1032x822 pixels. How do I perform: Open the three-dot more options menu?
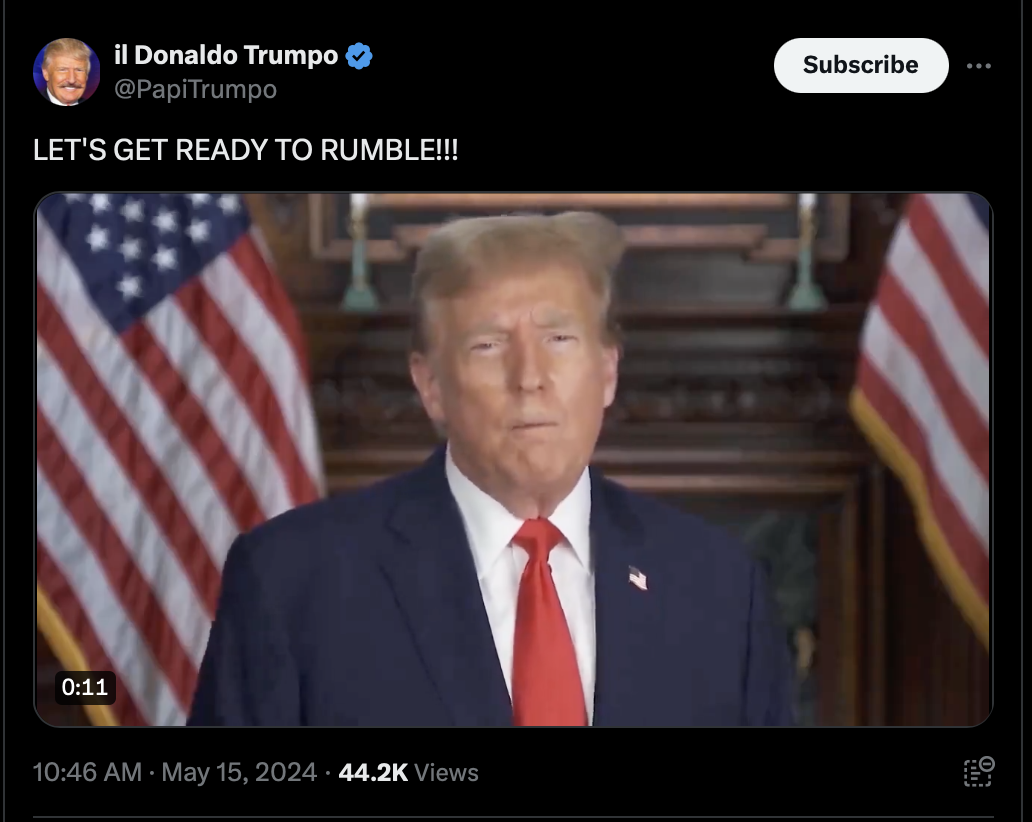pos(979,66)
